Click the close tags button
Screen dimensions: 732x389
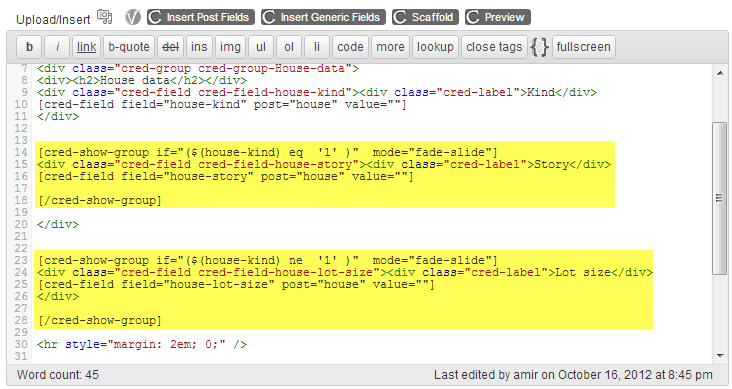click(x=494, y=47)
